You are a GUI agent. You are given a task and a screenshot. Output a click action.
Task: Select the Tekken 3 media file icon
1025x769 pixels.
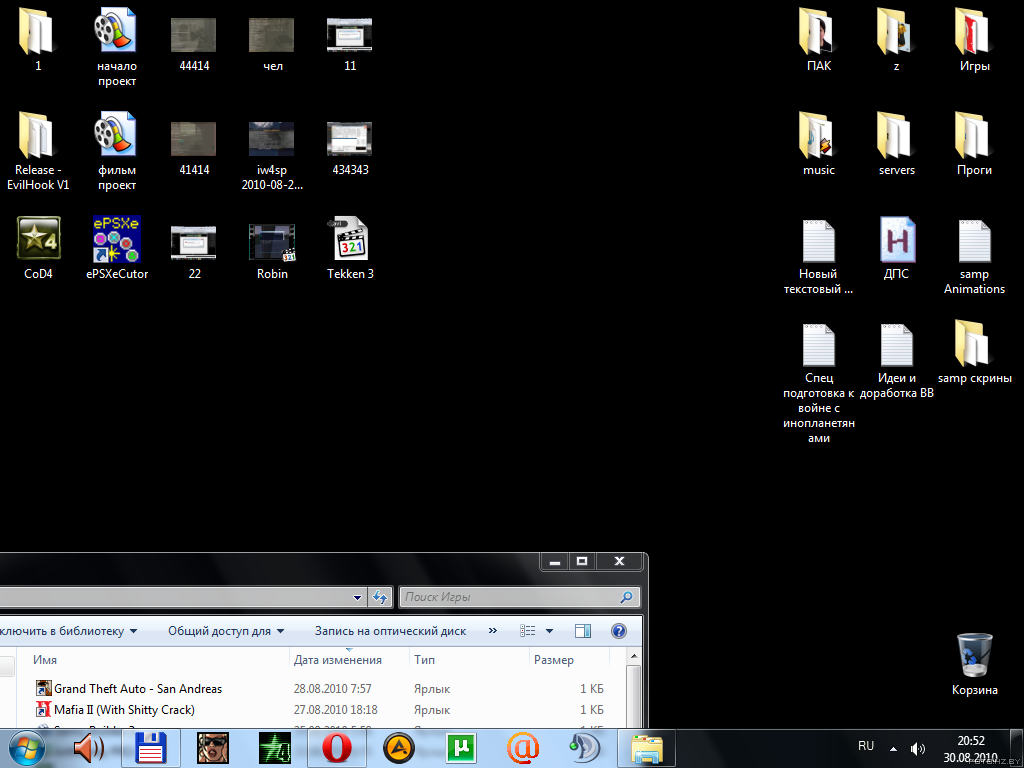350,239
